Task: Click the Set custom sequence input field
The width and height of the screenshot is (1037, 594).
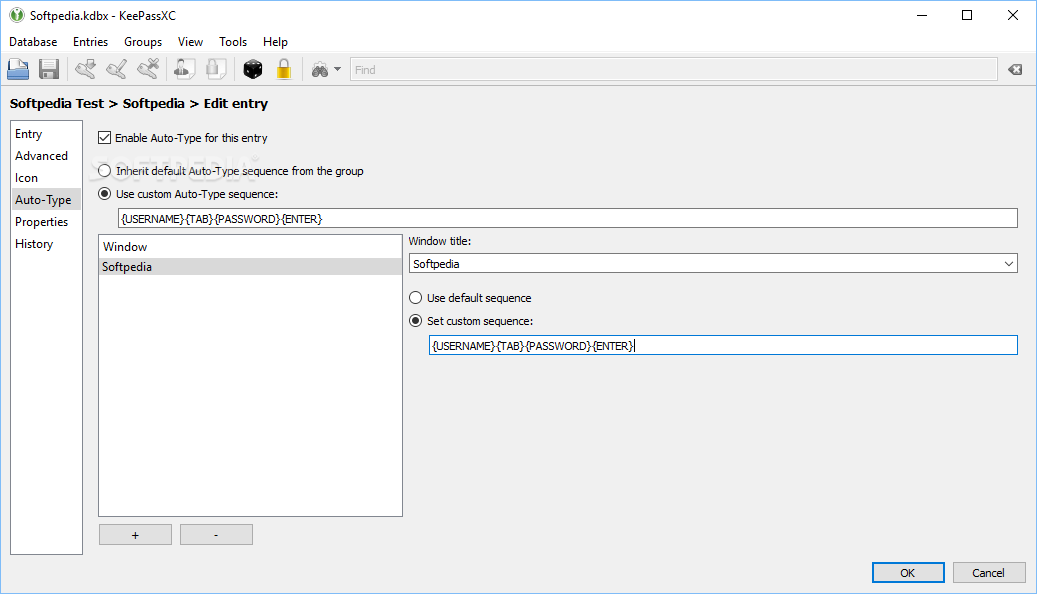Action: [x=723, y=345]
